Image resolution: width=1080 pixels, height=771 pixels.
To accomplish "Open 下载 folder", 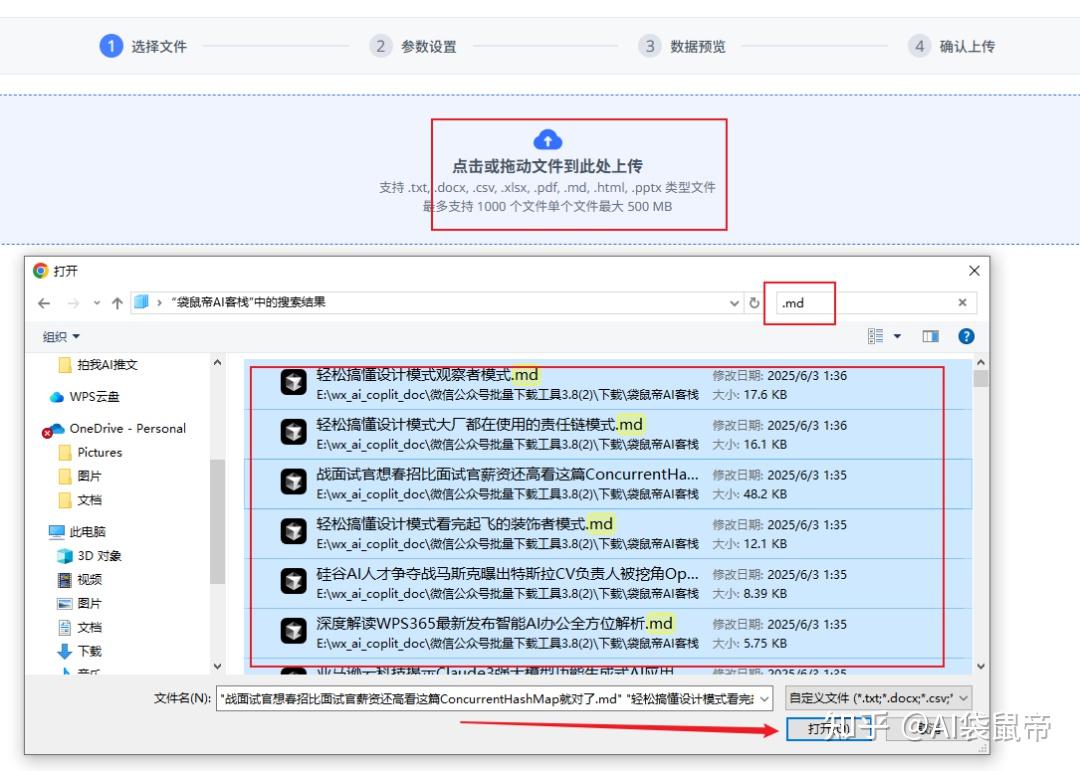I will tap(80, 651).
